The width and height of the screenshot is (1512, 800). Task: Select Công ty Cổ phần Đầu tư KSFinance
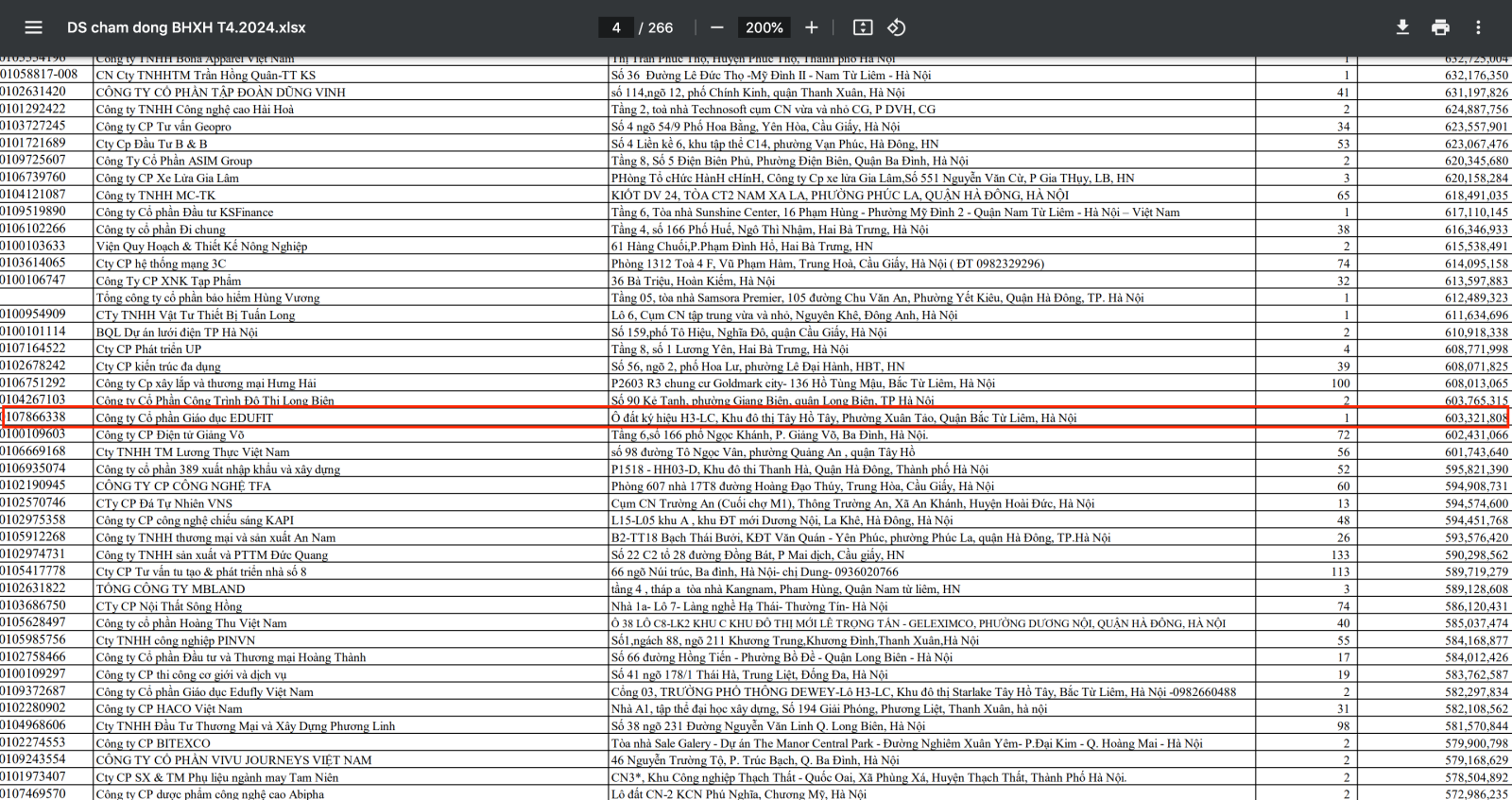[184, 213]
